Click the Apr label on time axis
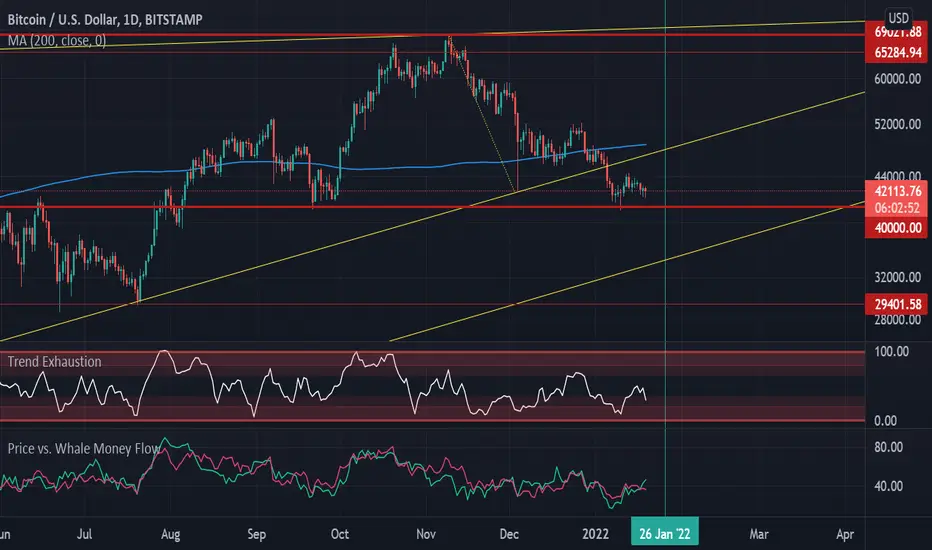Image resolution: width=932 pixels, height=550 pixels. coord(845,534)
